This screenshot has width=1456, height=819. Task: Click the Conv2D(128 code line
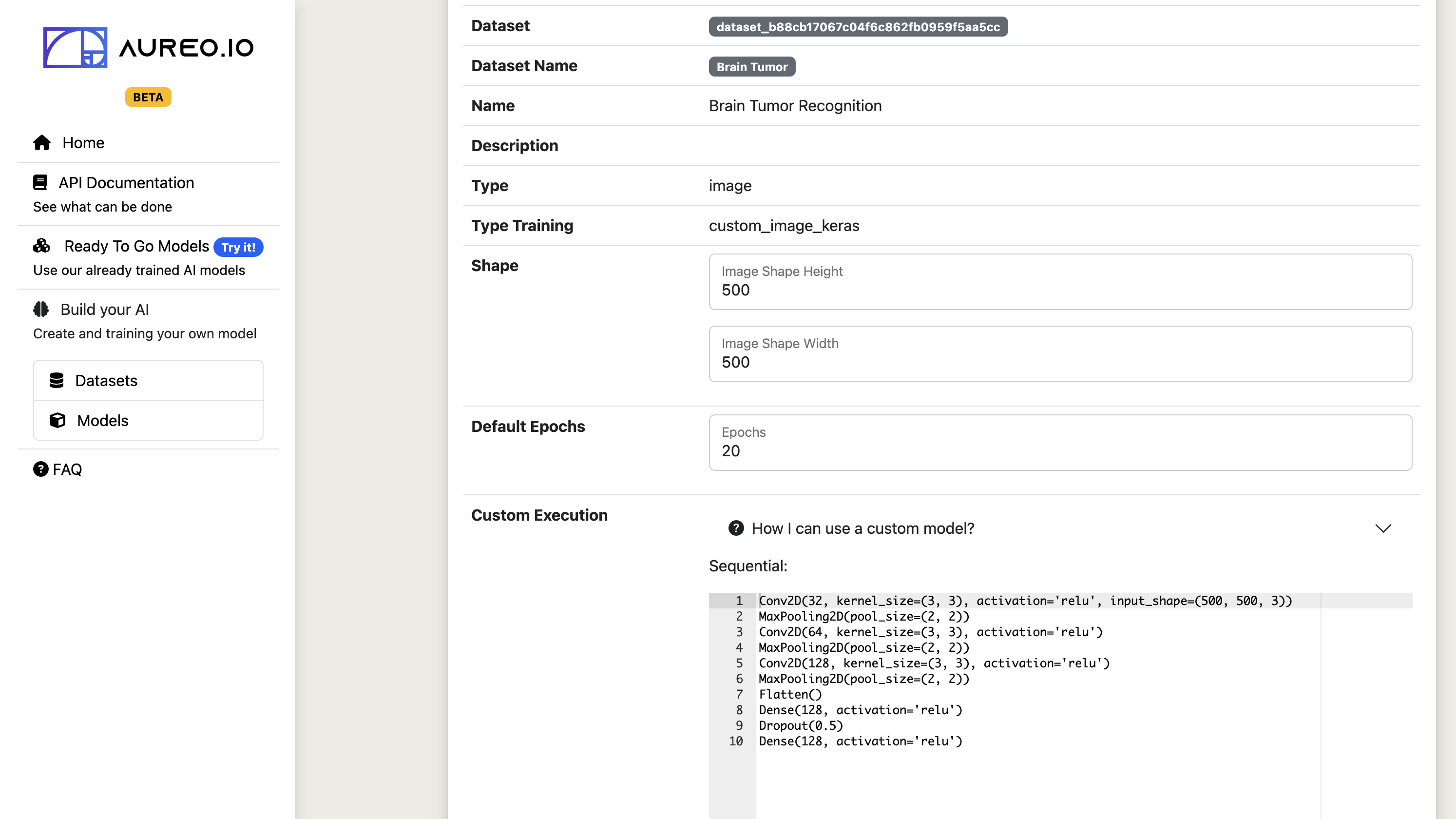click(x=934, y=663)
